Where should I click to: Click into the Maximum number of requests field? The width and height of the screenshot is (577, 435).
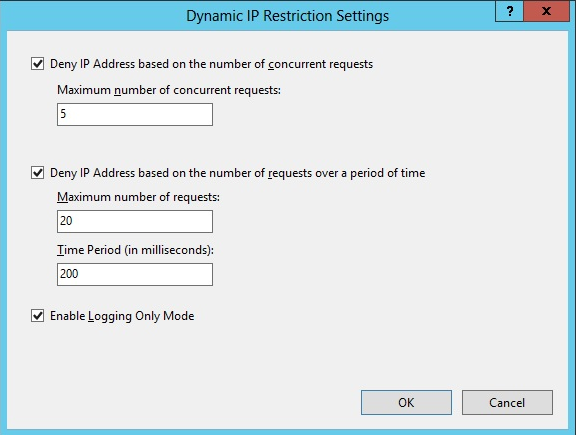coord(135,221)
